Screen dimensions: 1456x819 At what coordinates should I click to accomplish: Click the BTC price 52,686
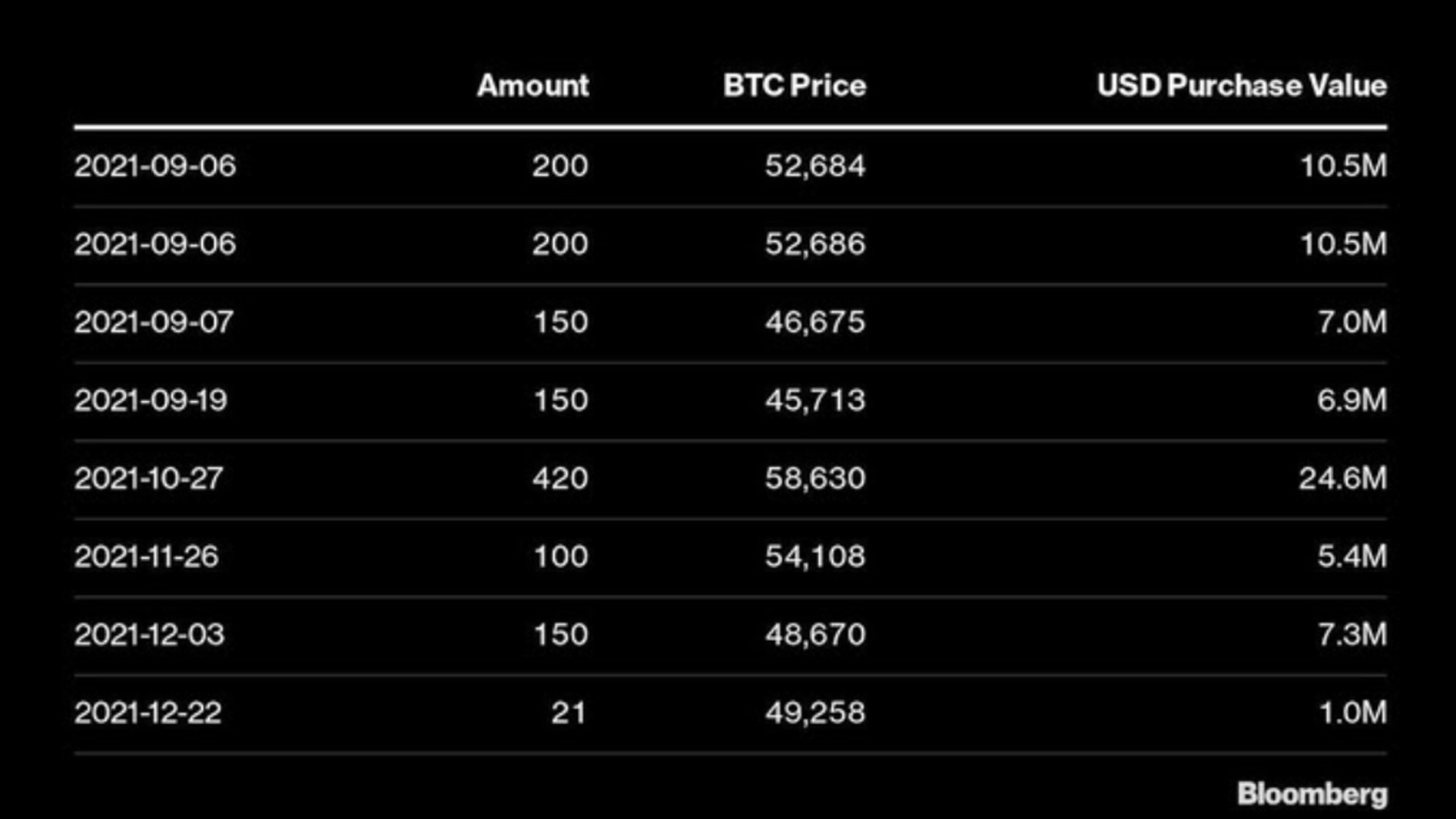coord(815,244)
